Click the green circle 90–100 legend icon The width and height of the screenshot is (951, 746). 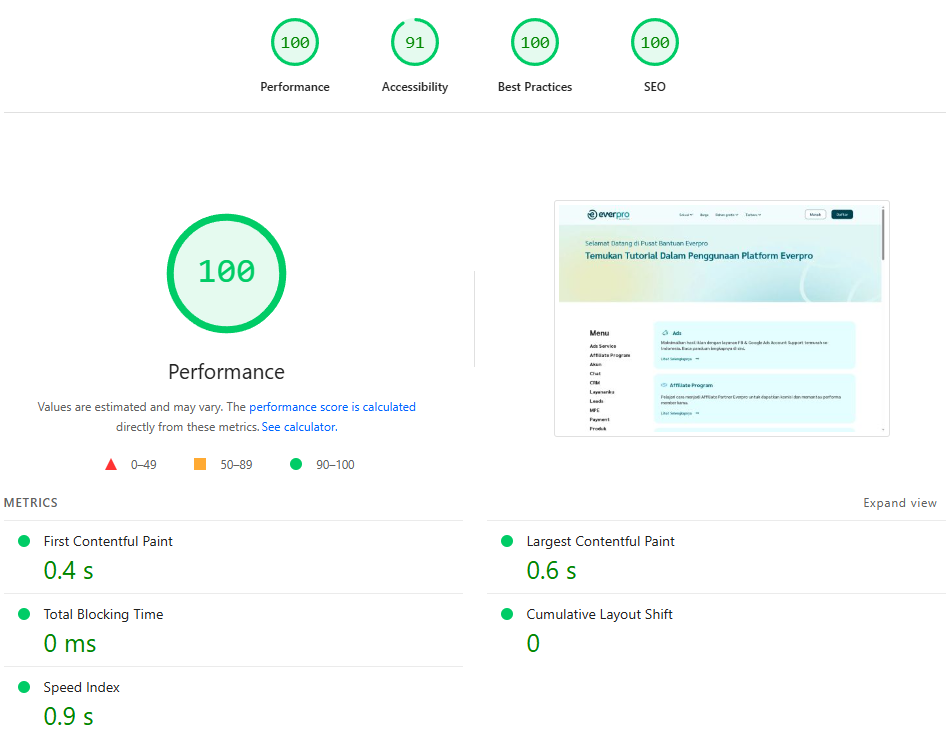(296, 464)
